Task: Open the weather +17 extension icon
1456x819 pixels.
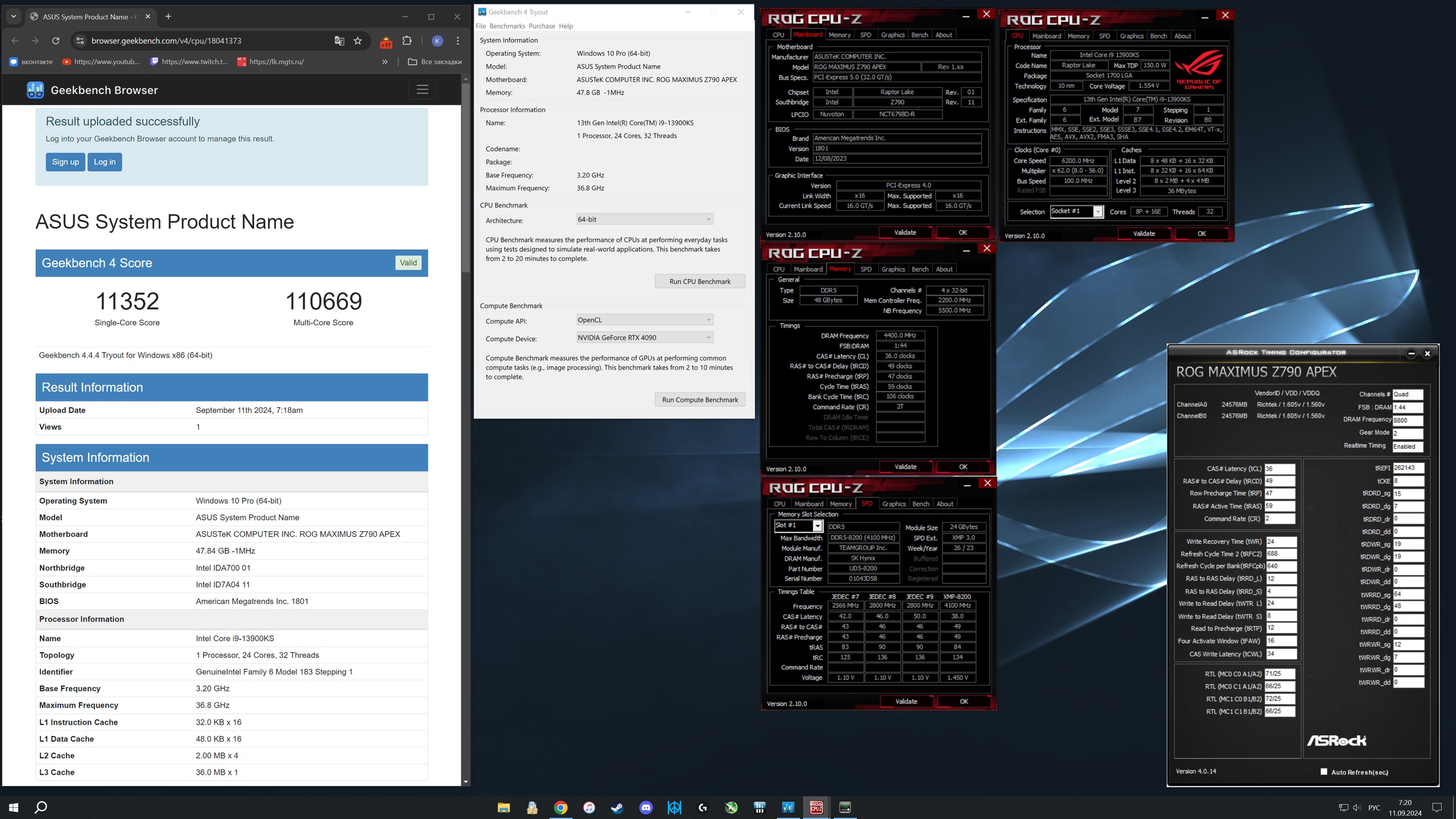Action: [386, 42]
